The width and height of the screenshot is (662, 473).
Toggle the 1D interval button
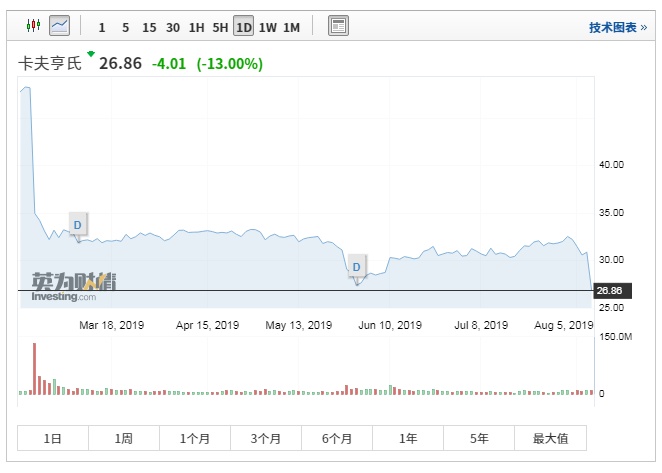pos(244,27)
